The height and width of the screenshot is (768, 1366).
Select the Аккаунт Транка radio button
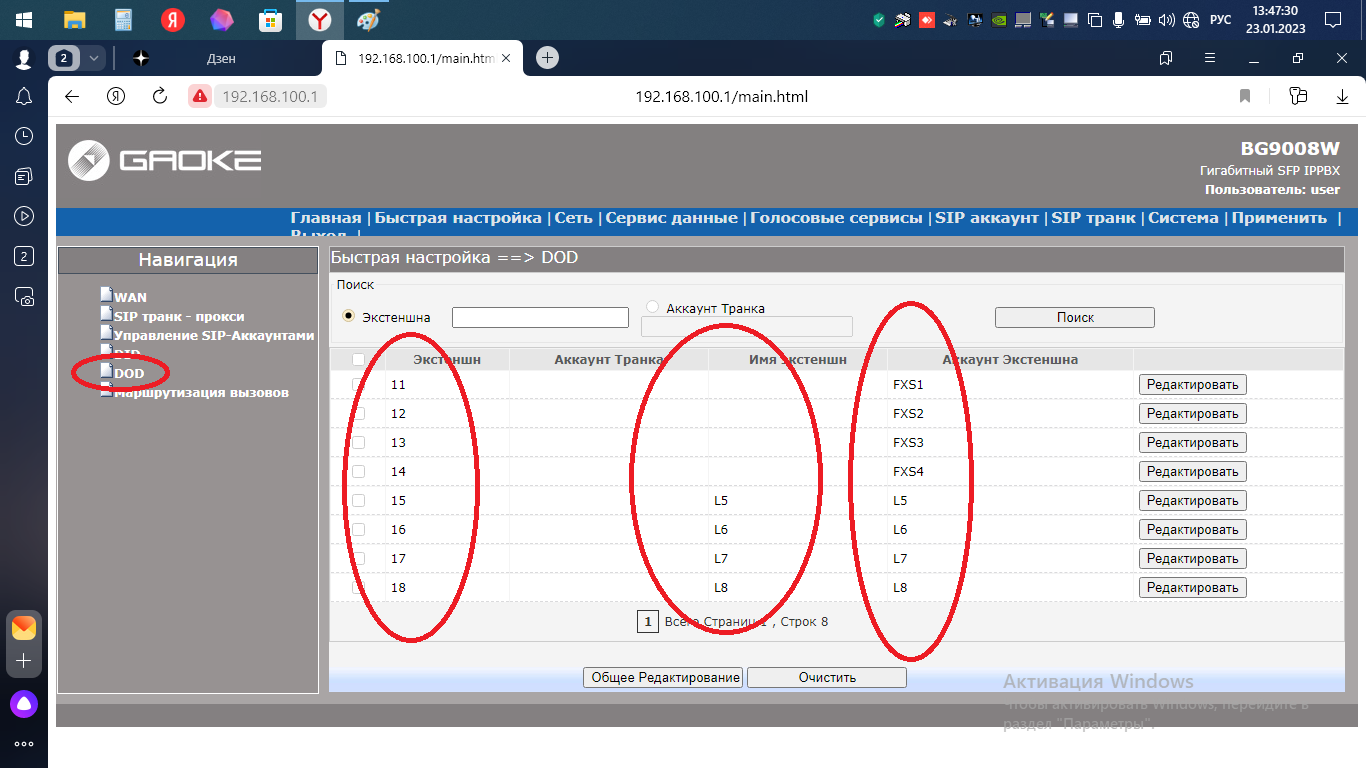pos(653,307)
